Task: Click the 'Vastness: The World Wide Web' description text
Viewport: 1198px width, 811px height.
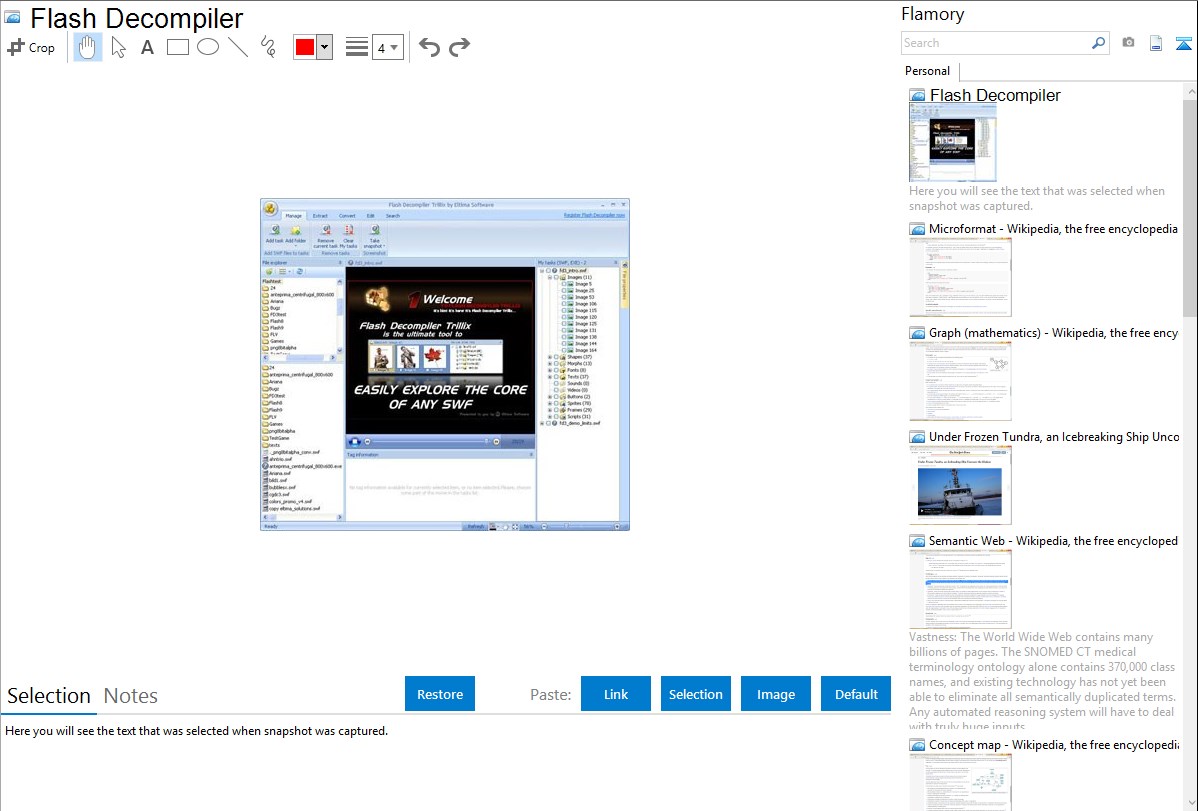Action: click(x=1042, y=682)
